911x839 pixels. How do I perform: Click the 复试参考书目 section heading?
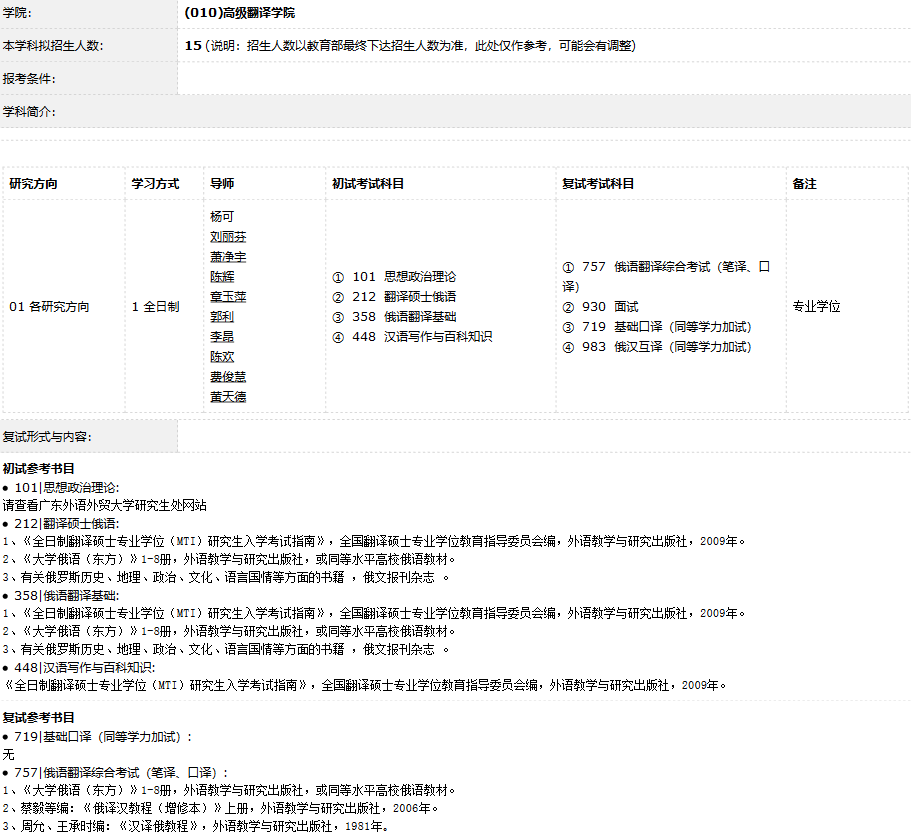pos(39,718)
